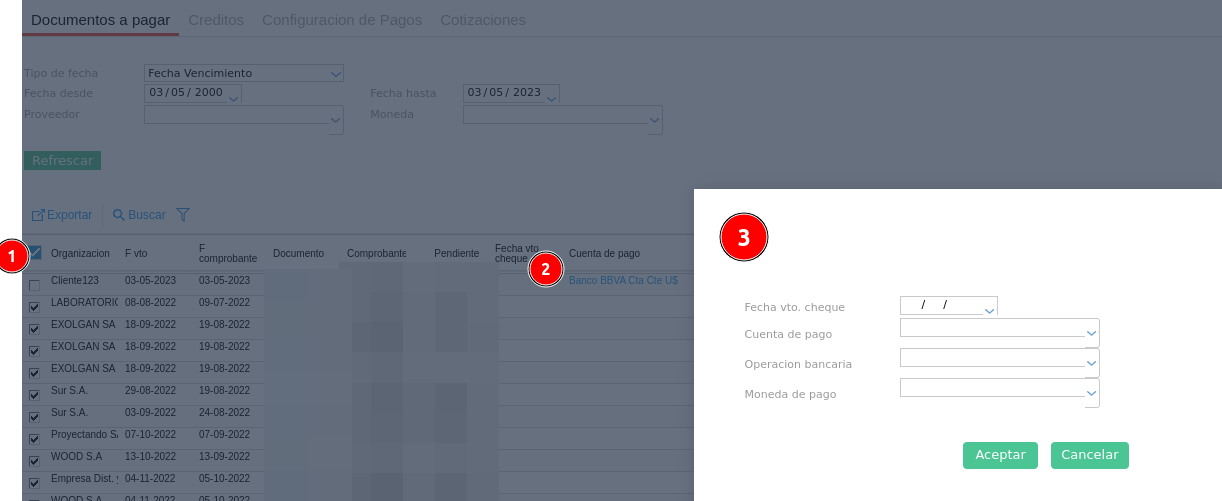Expand the Proveedor dropdown
Viewport: 1222px width, 501px height.
point(336,120)
